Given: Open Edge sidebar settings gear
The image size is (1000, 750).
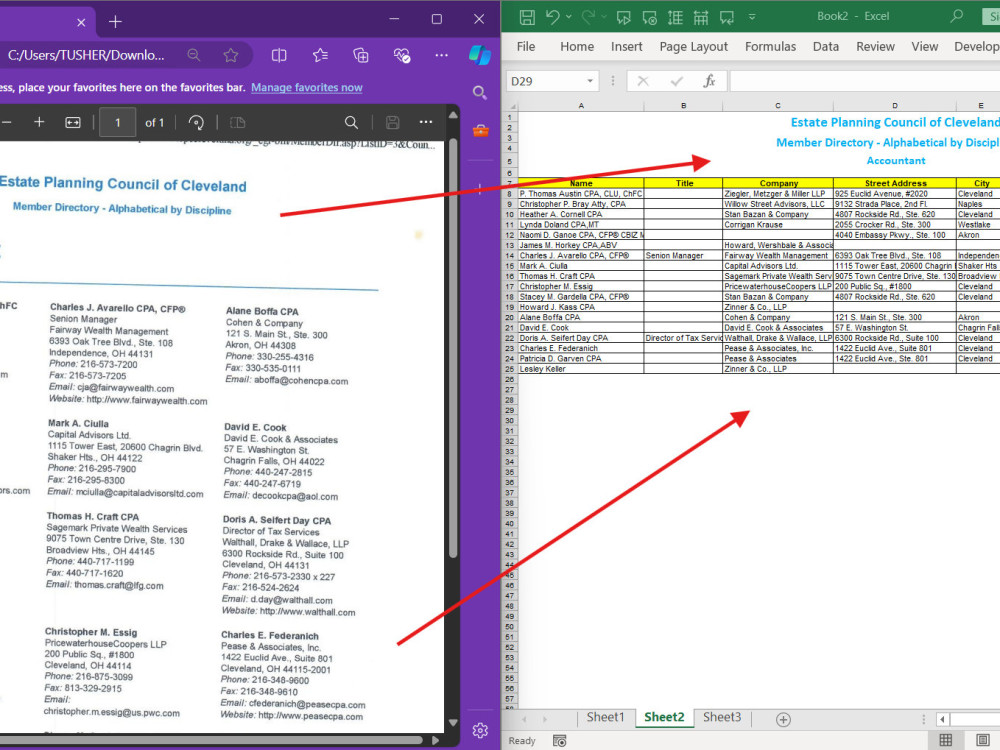Looking at the screenshot, I should pyautogui.click(x=480, y=730).
